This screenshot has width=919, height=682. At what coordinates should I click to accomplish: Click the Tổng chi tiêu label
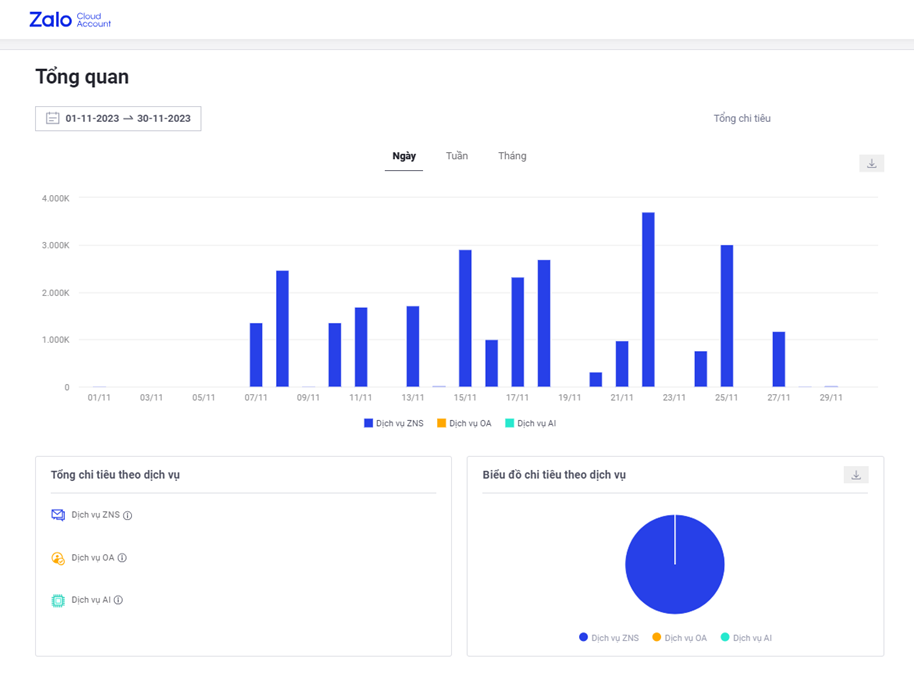[x=741, y=118]
